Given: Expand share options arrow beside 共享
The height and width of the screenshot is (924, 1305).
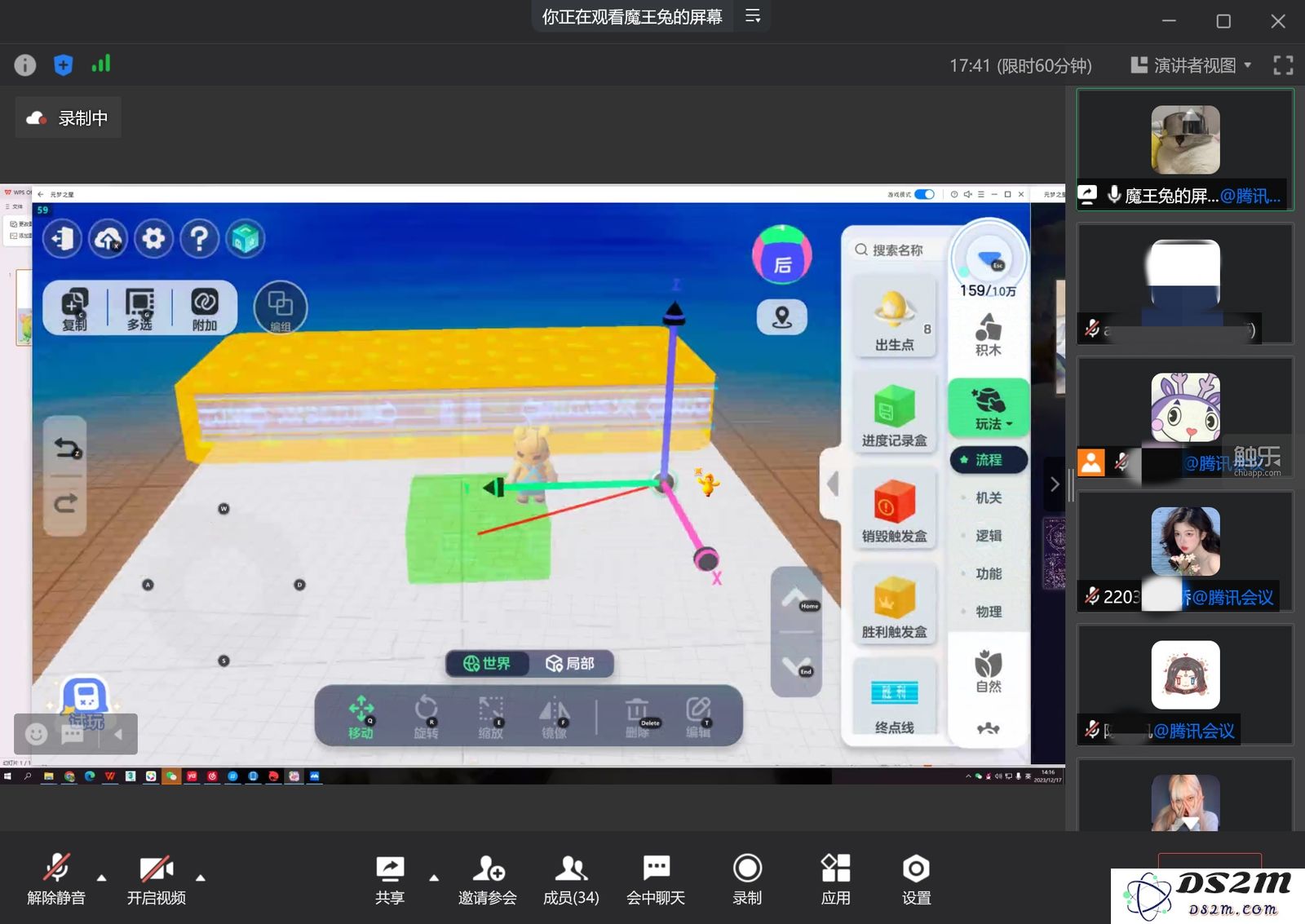Looking at the screenshot, I should 434,878.
